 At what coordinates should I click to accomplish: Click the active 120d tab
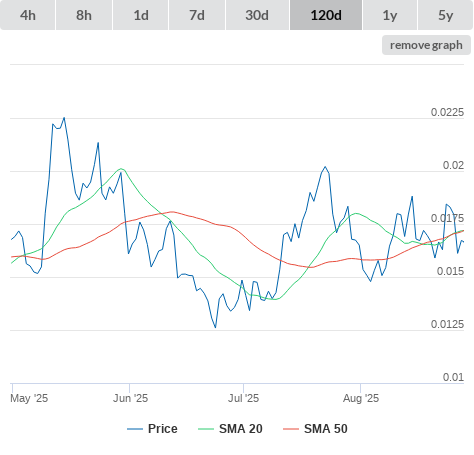click(326, 15)
